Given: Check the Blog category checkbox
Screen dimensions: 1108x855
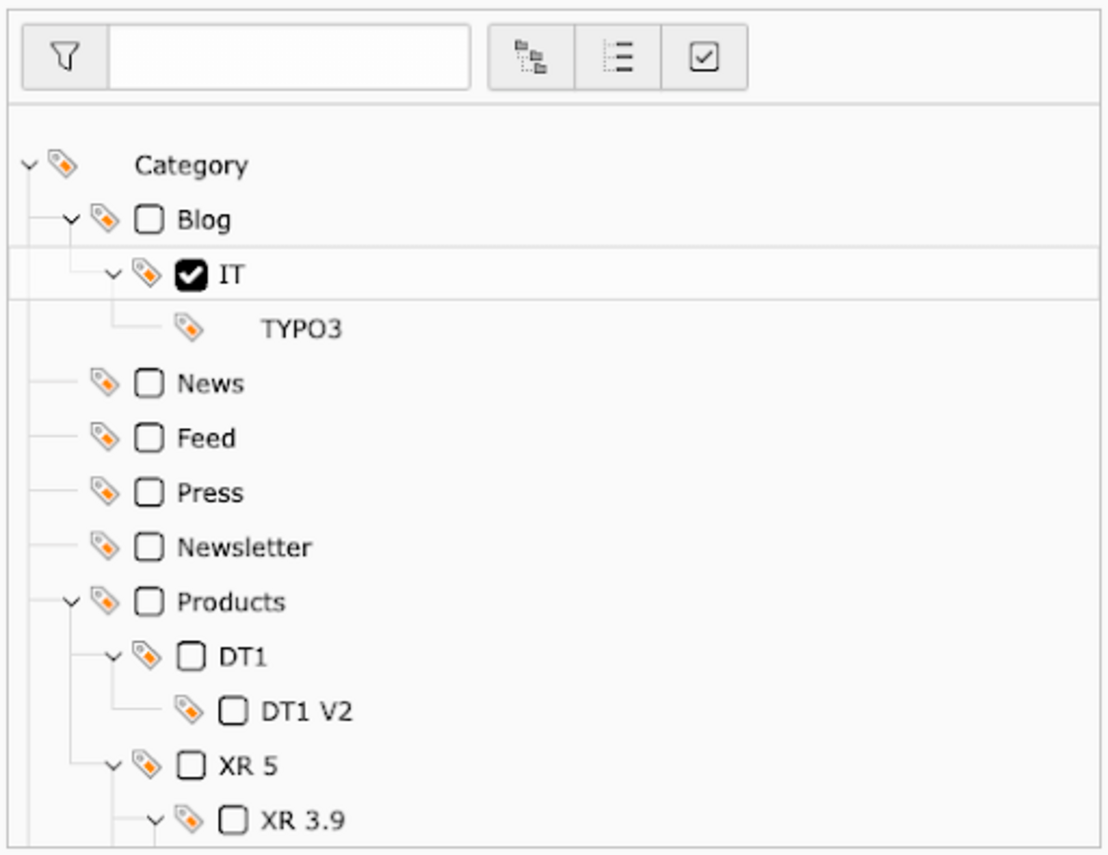Looking at the screenshot, I should click(x=148, y=217).
